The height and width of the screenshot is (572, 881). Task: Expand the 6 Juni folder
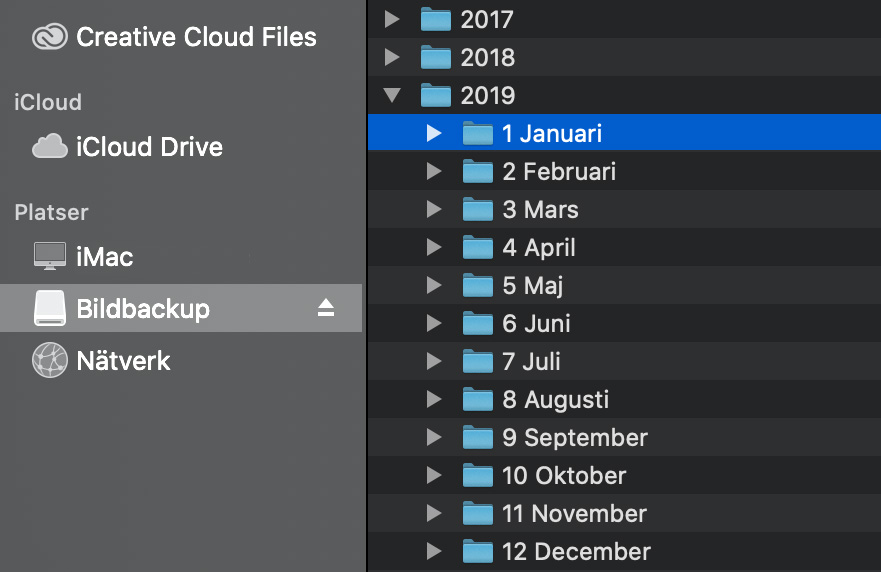[x=433, y=323]
